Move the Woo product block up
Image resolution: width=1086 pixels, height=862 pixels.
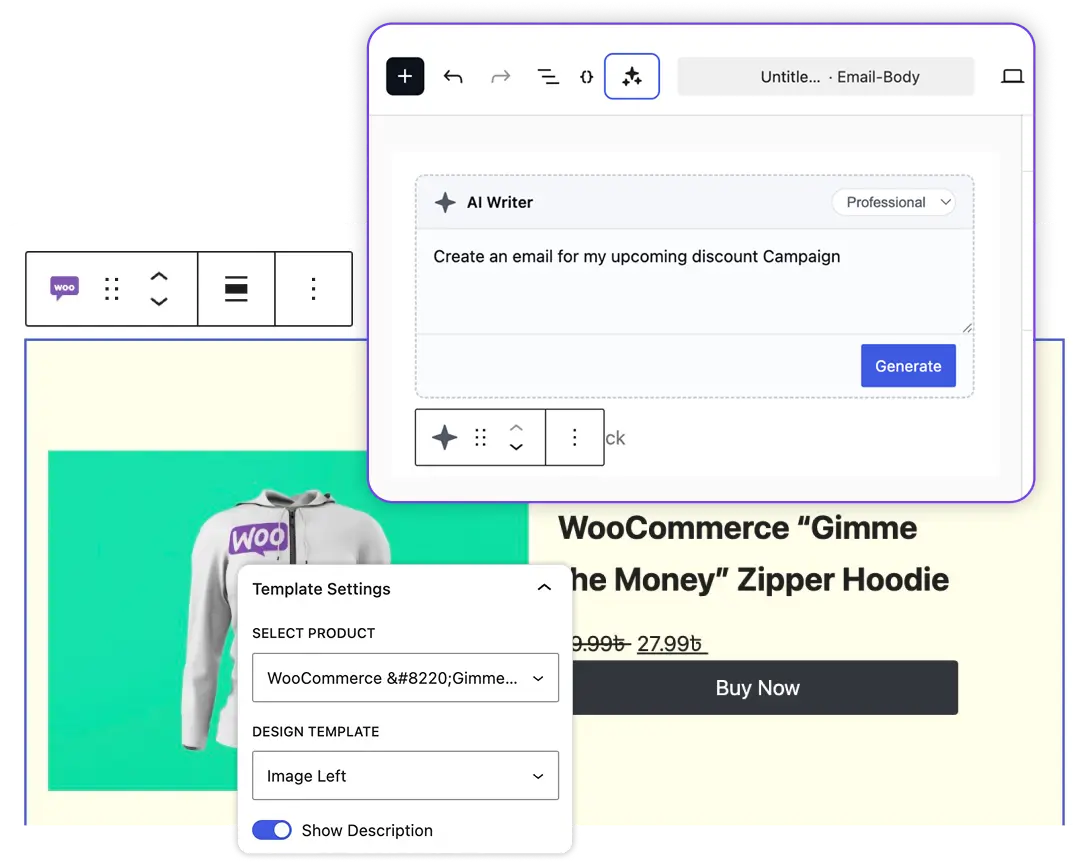(x=159, y=276)
